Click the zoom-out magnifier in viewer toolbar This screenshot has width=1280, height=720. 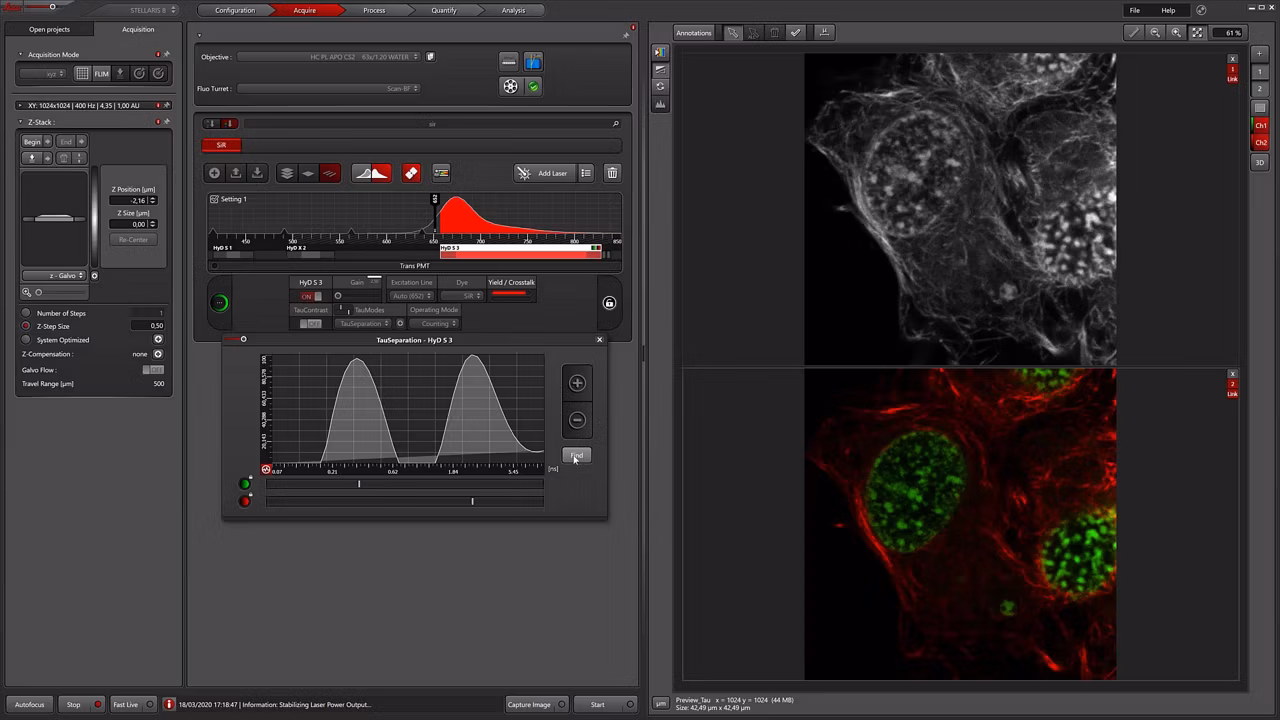tap(1155, 33)
